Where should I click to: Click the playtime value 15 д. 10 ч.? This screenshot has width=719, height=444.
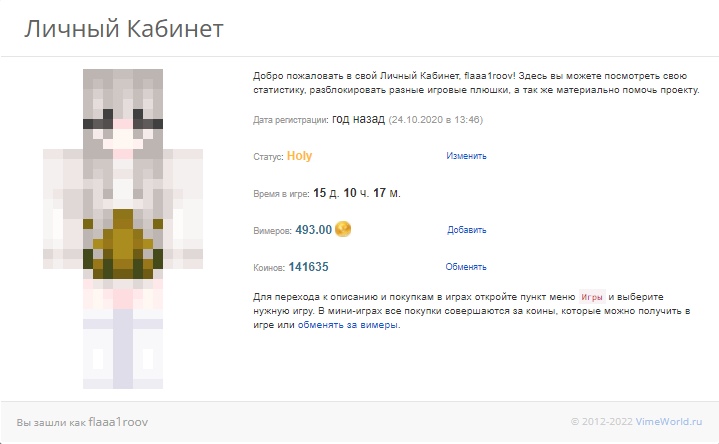tap(341, 193)
